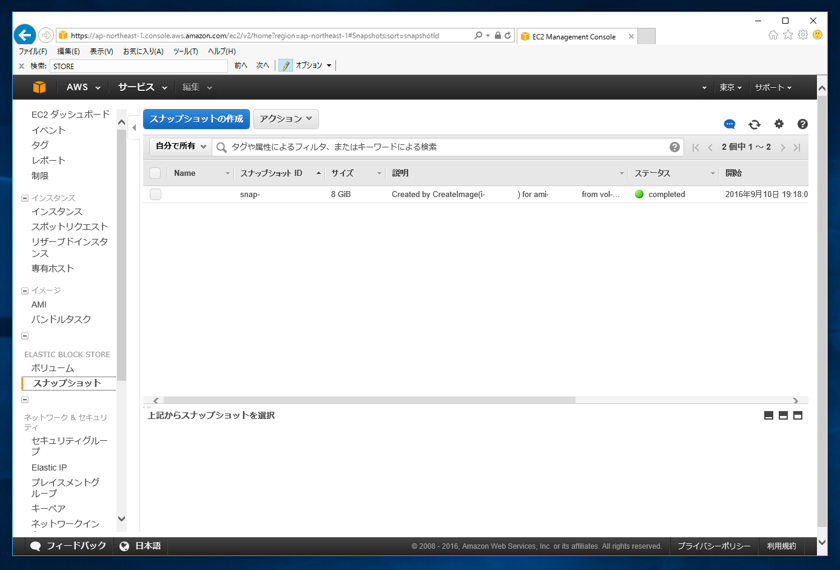Maximize details pane with last layout icon
This screenshot has width=840, height=570.
coord(798,415)
